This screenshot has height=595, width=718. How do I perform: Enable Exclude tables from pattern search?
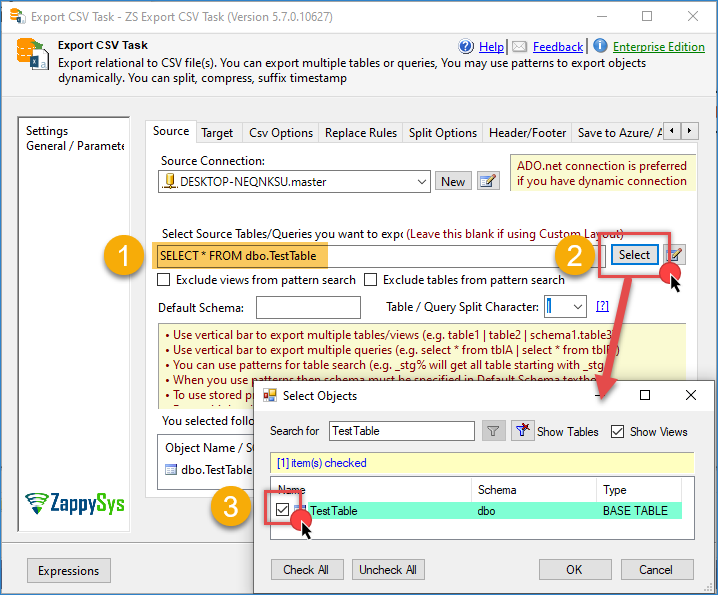(370, 279)
